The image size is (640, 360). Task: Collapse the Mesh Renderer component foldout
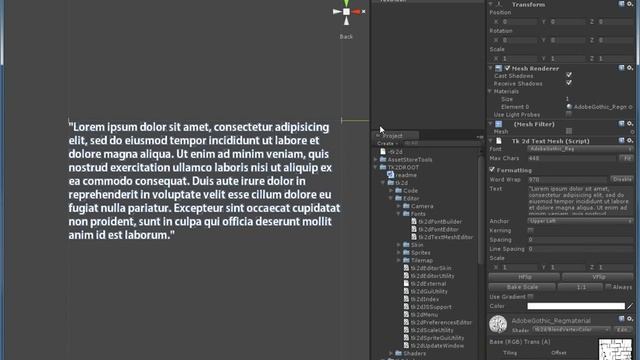point(491,68)
